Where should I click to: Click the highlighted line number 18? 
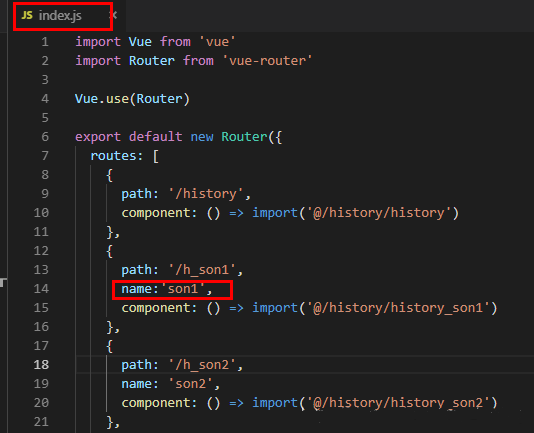[41, 365]
